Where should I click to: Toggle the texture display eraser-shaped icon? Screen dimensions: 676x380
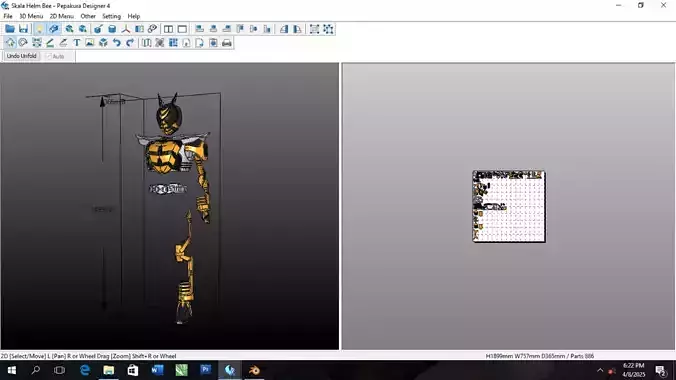click(53, 29)
